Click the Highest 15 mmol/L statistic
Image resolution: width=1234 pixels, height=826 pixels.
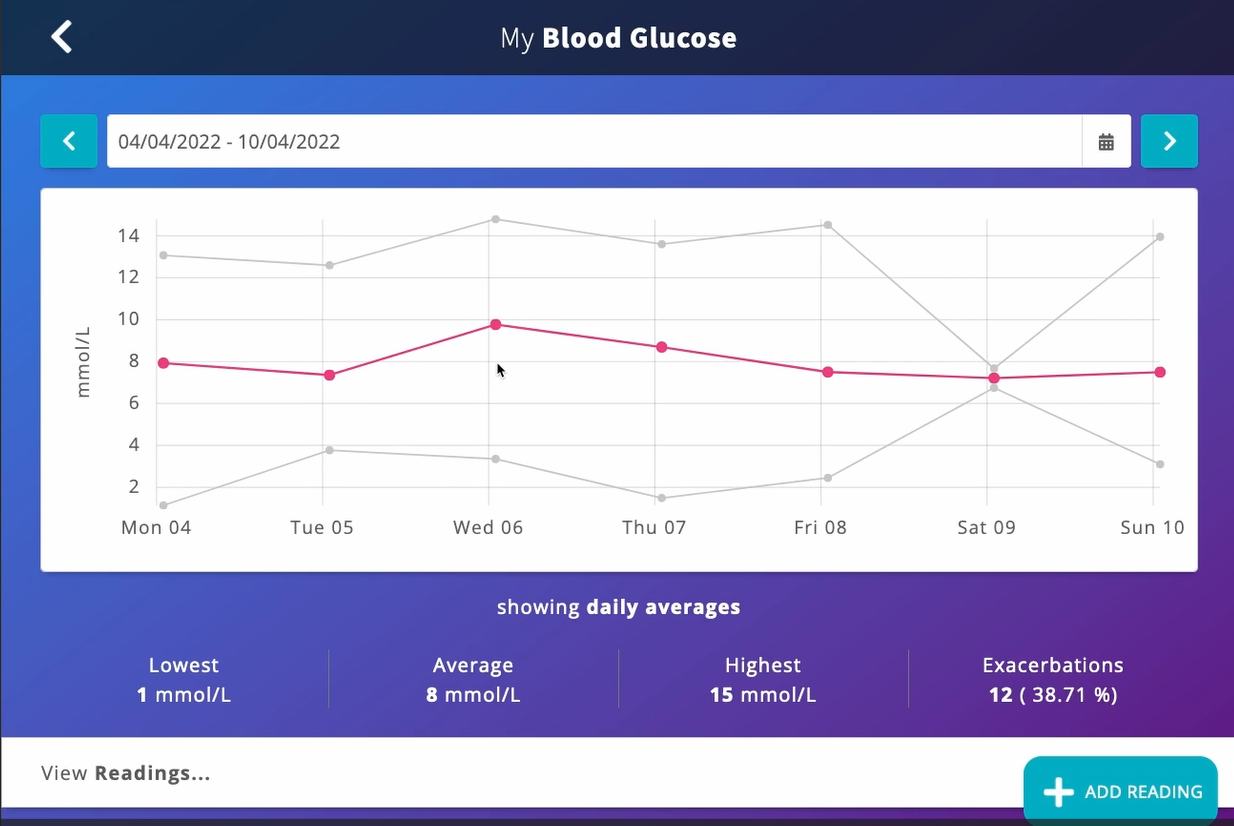pyautogui.click(x=762, y=680)
